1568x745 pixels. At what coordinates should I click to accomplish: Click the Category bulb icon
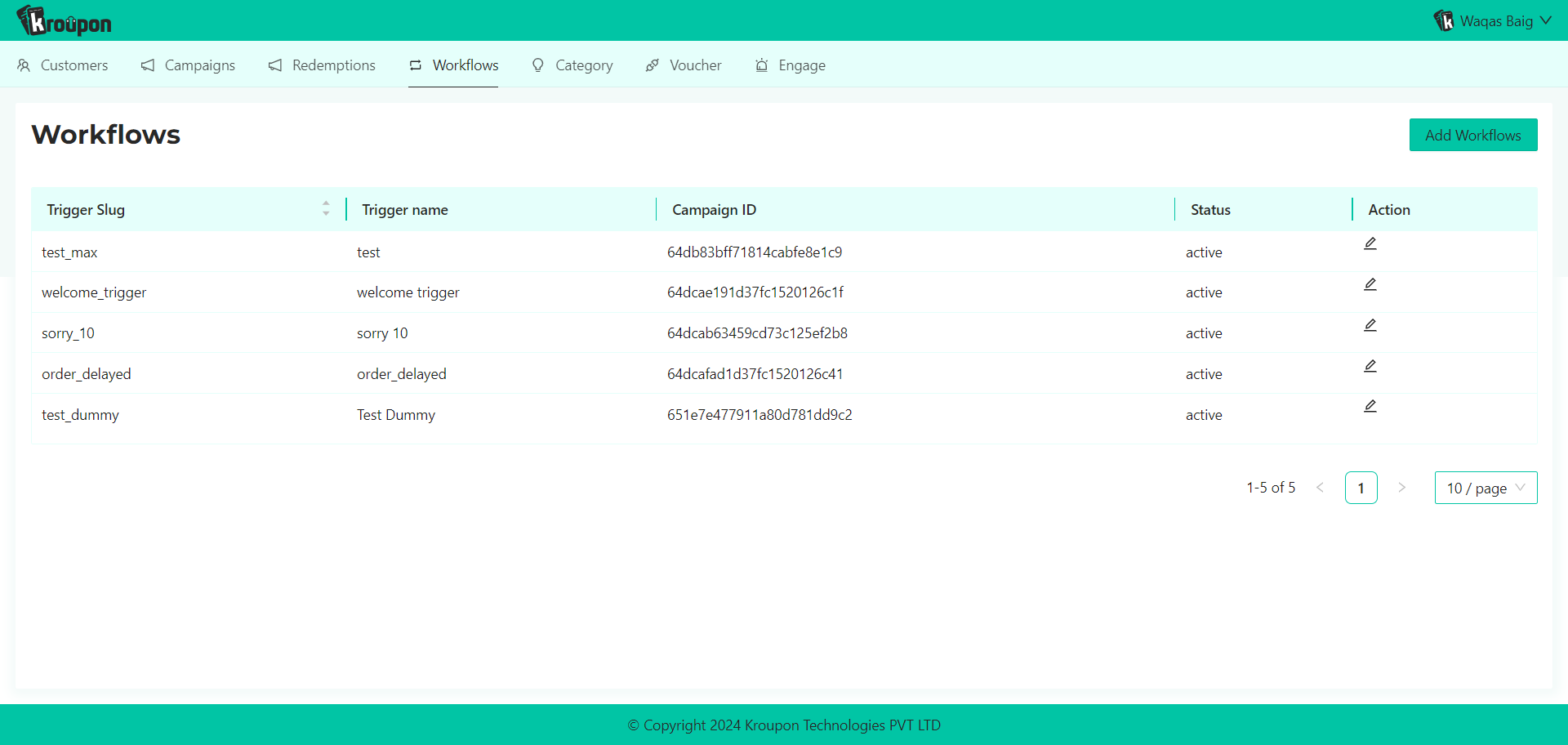point(538,65)
